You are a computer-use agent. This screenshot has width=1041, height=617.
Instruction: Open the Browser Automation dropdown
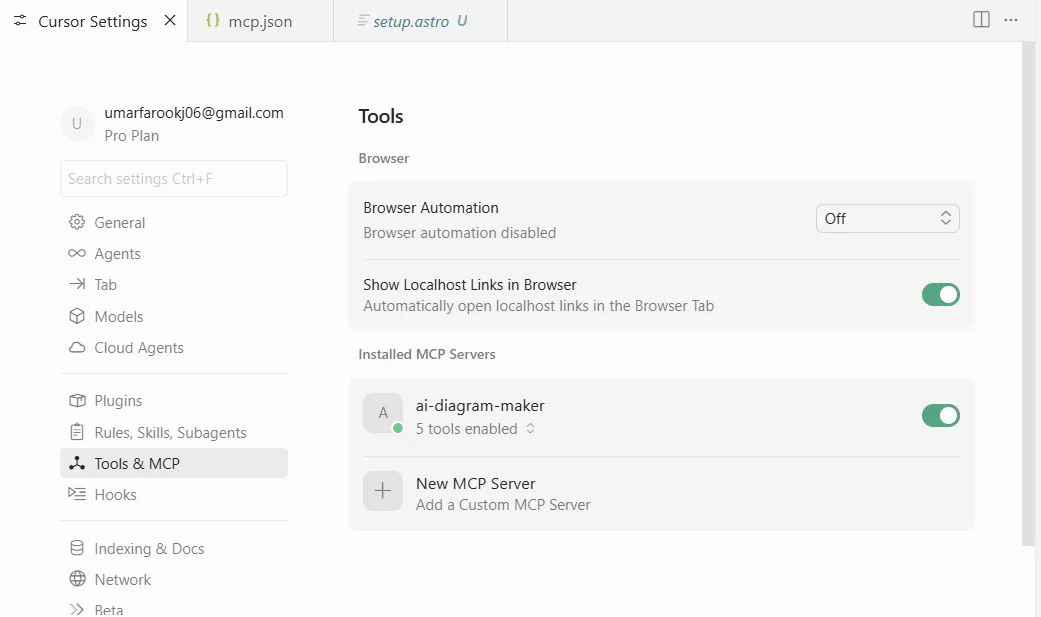[887, 218]
